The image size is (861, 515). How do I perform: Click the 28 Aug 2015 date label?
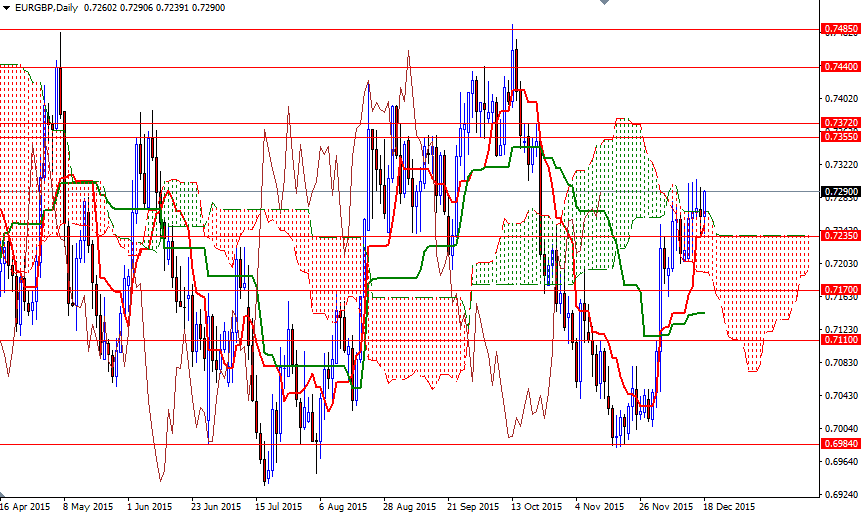pos(409,506)
